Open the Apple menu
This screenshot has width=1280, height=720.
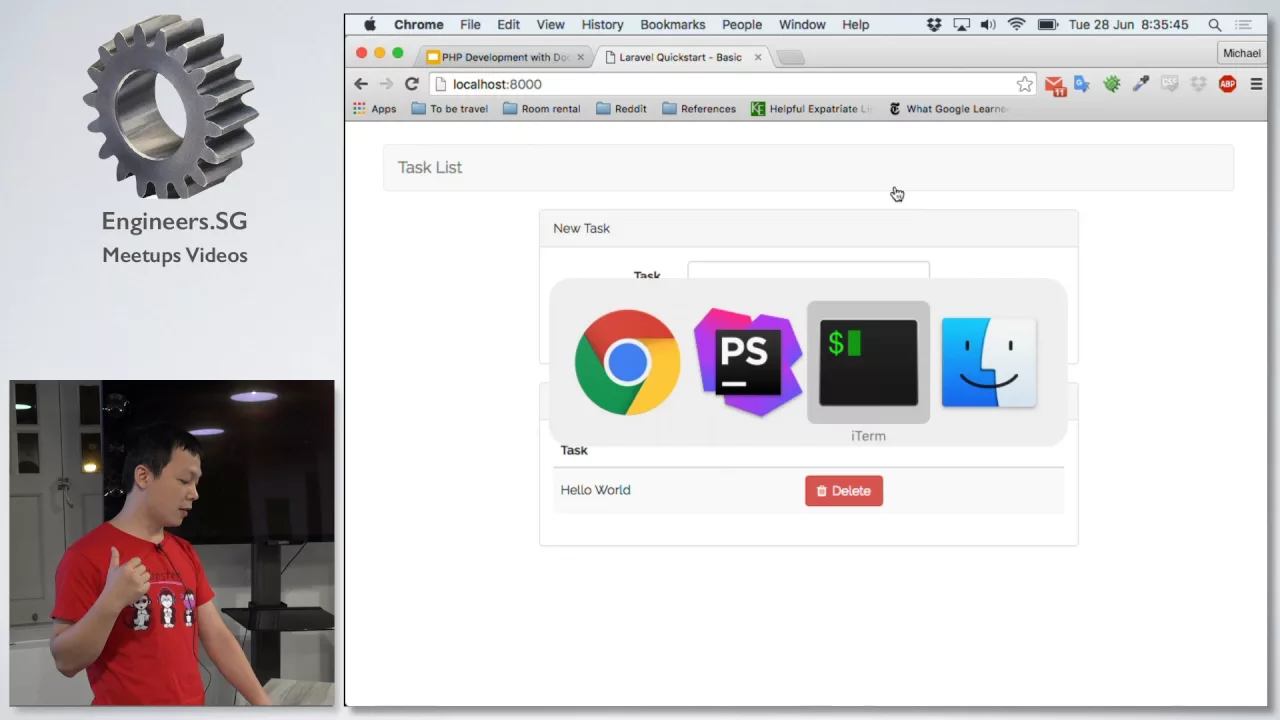(x=370, y=24)
